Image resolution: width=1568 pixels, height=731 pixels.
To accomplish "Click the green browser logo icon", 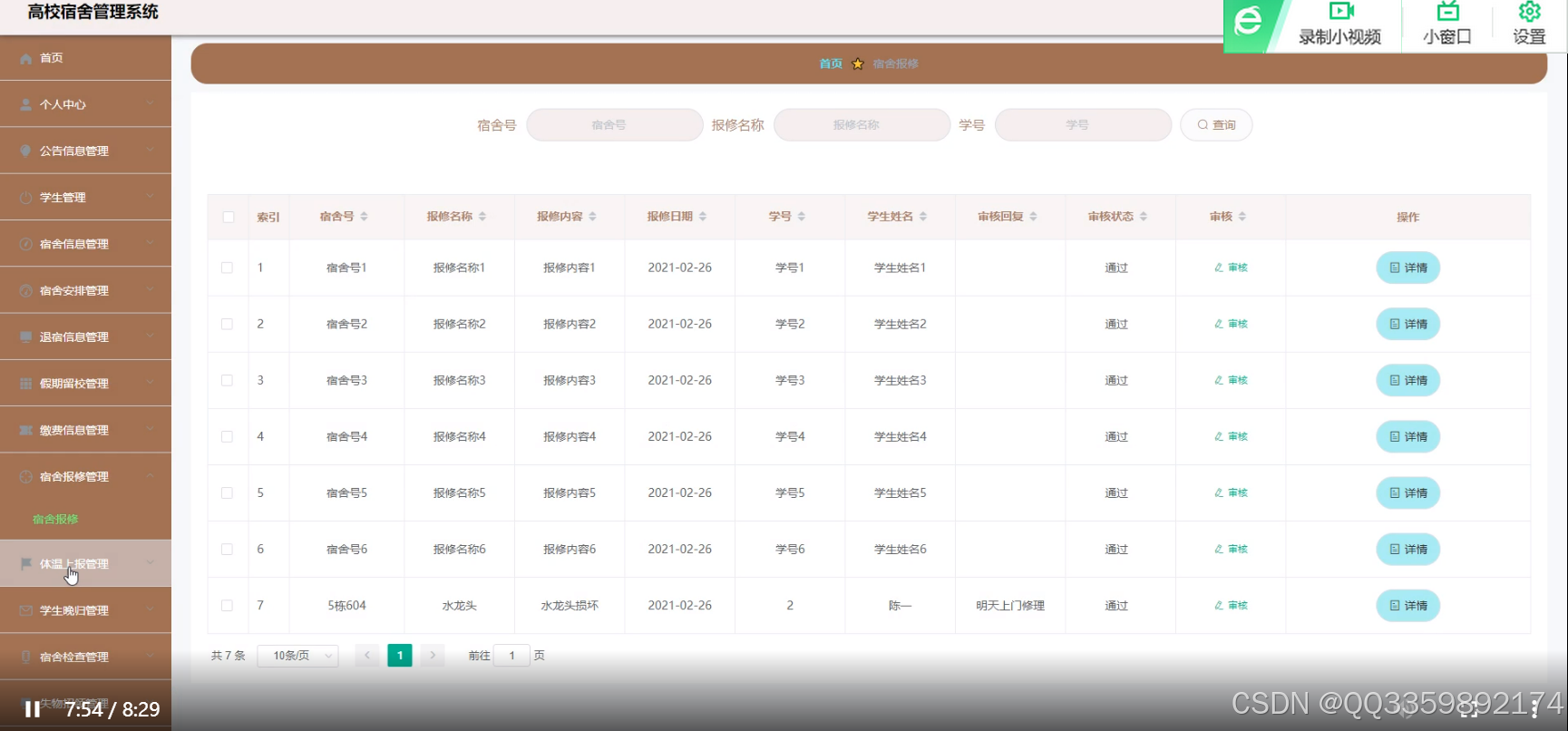I will coord(1248,20).
